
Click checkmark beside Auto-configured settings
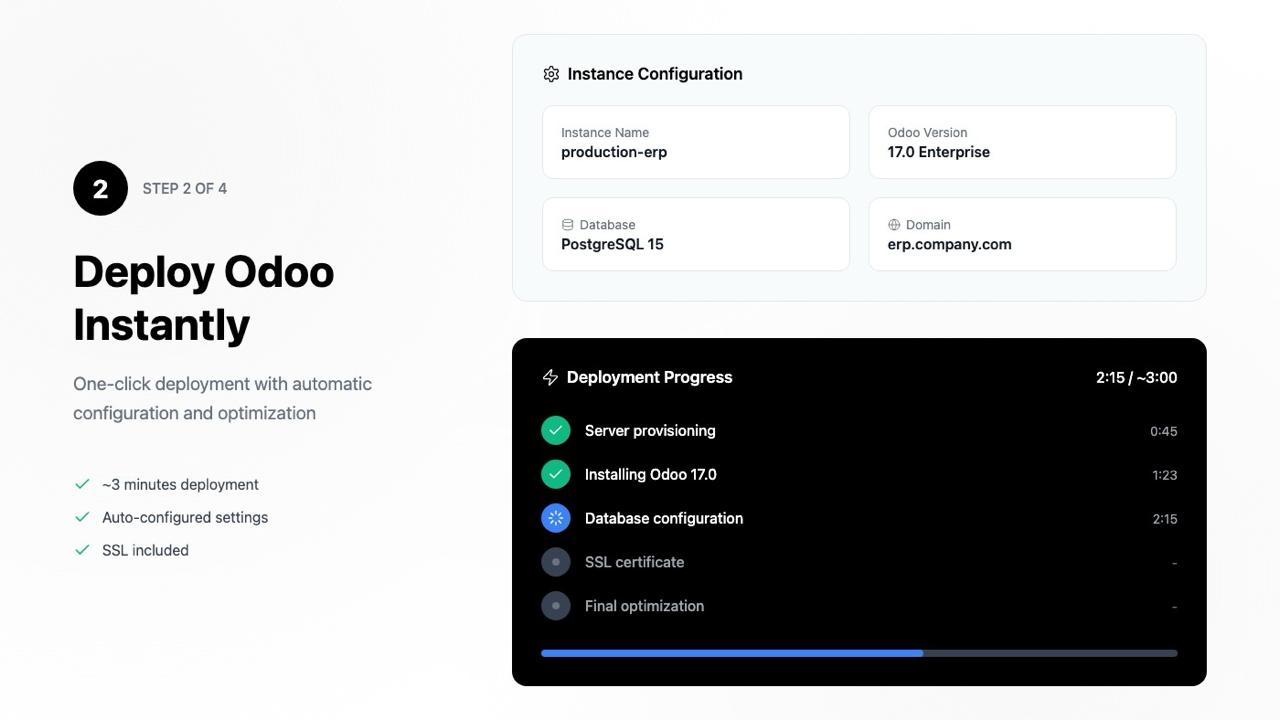[x=82, y=517]
